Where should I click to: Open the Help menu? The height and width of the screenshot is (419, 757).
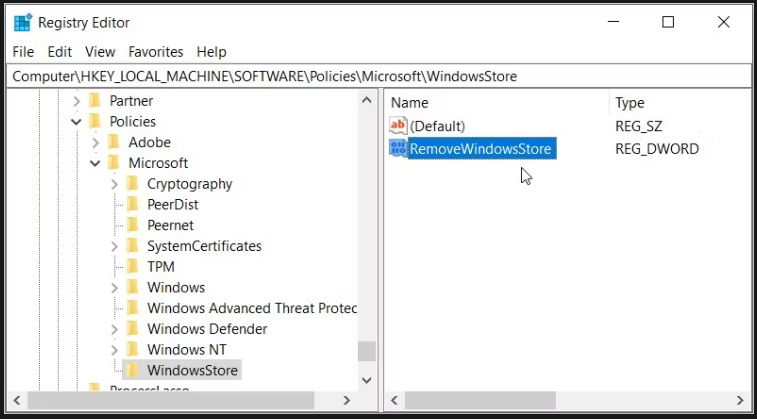(x=211, y=52)
